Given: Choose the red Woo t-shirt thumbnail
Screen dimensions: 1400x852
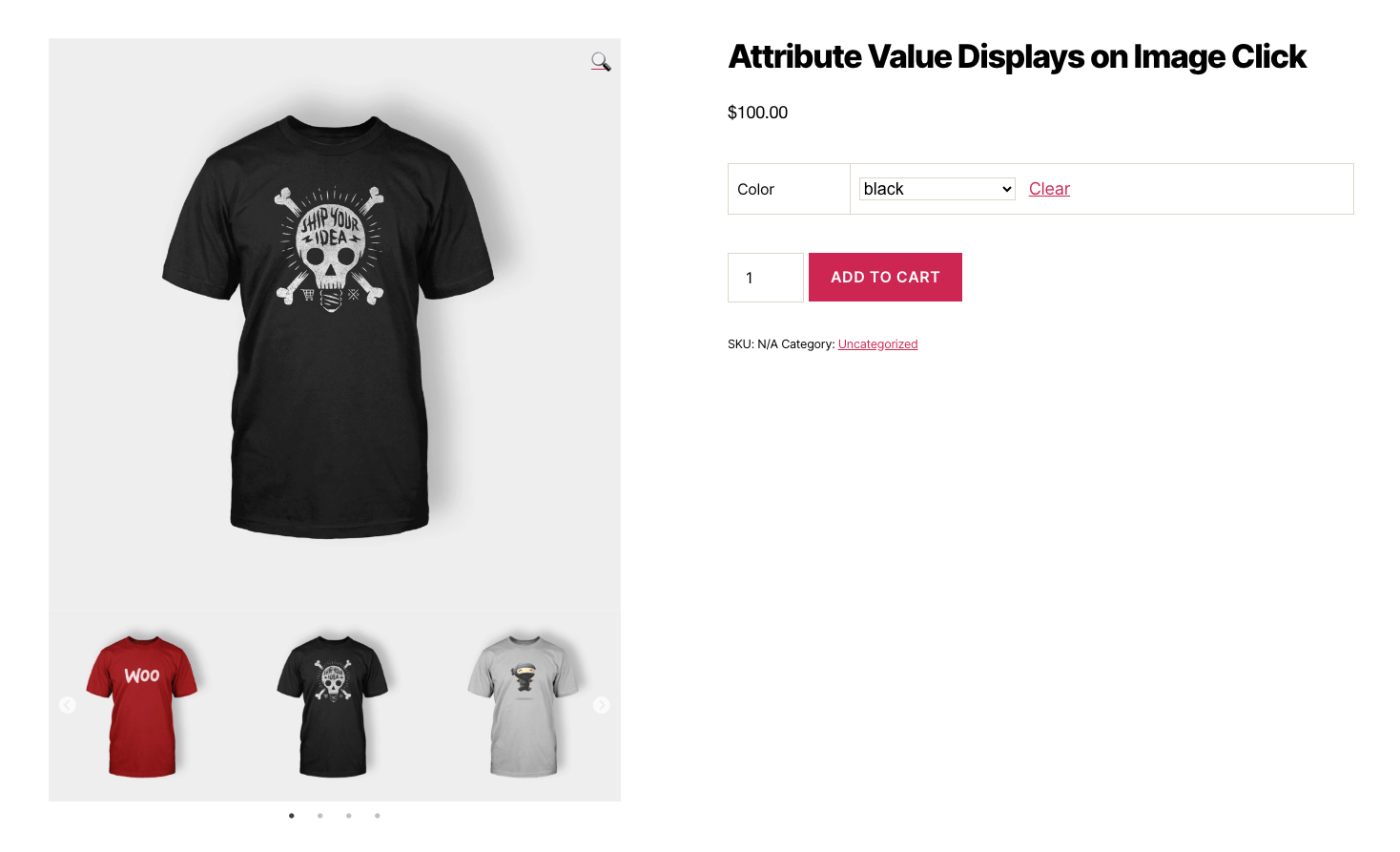Looking at the screenshot, I should click(143, 706).
